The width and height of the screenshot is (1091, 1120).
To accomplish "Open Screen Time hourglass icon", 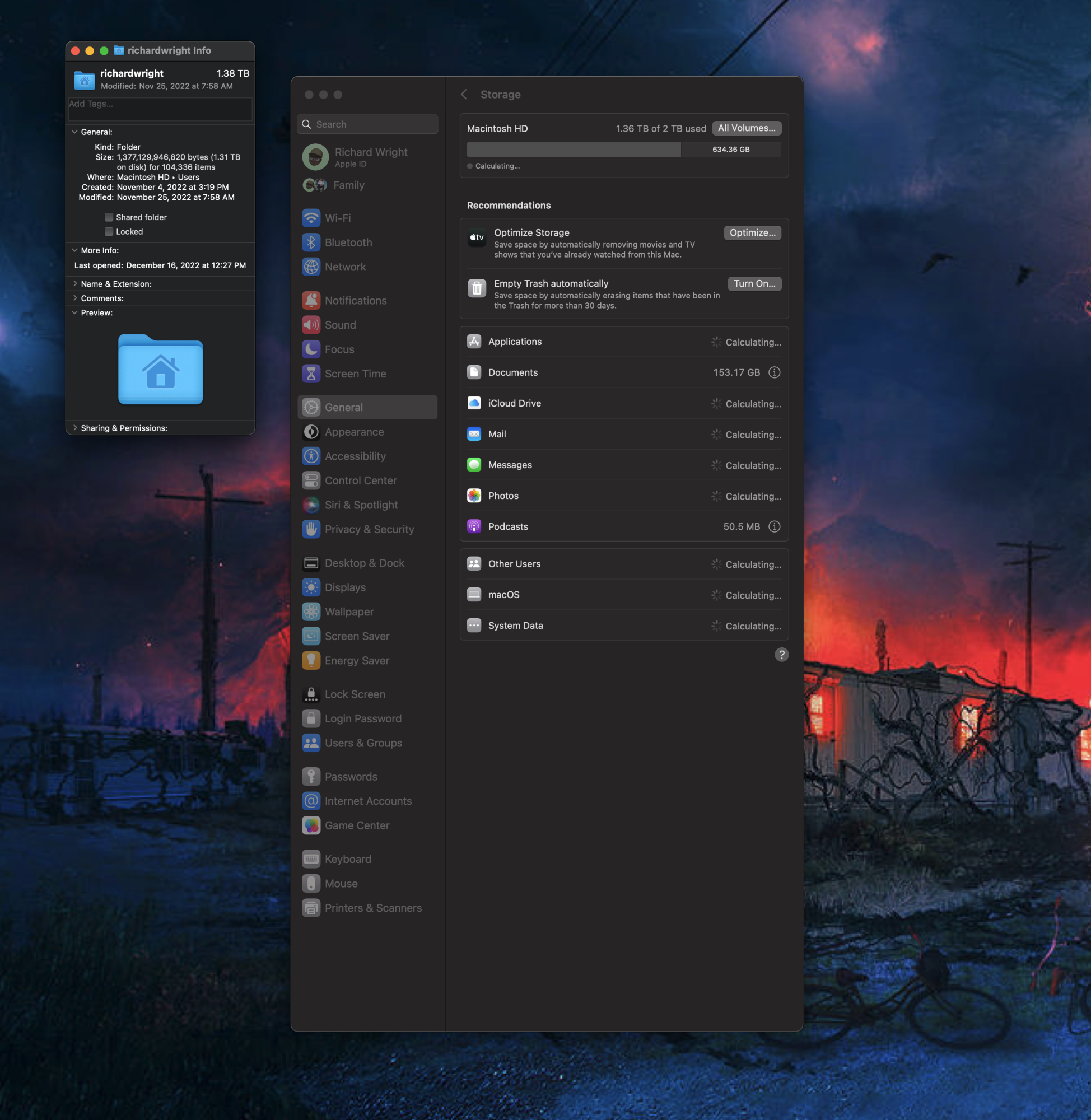I will pyautogui.click(x=311, y=374).
